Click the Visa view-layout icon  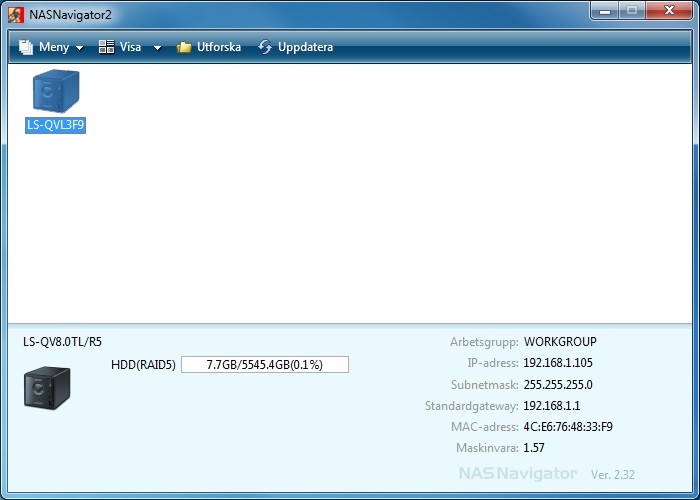pyautogui.click(x=106, y=47)
